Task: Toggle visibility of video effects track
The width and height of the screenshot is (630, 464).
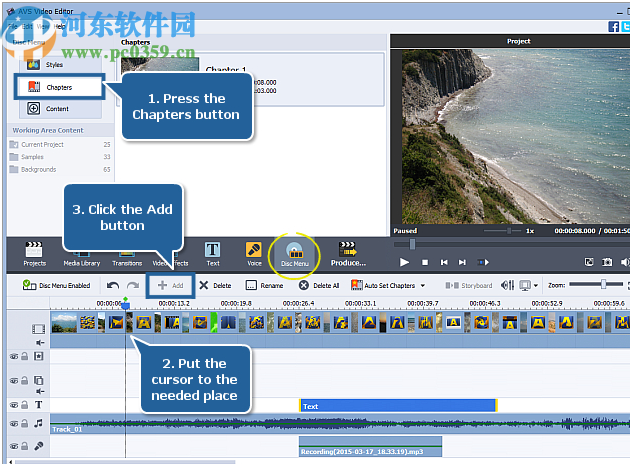Action: click(x=14, y=356)
